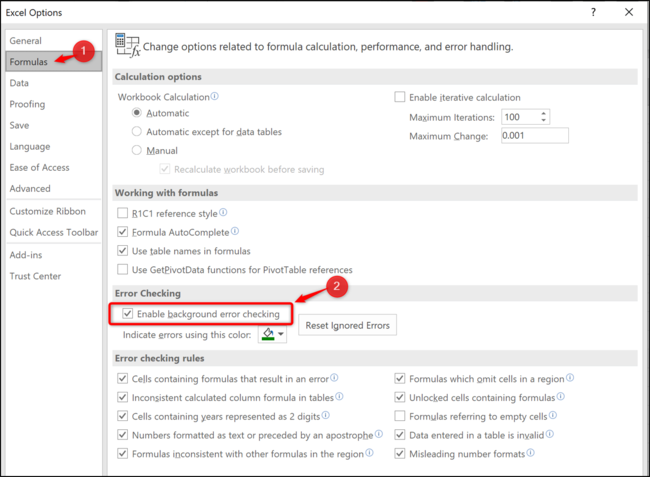Toggle Use GetPivotData functions checkbox
650x477 pixels.
(x=122, y=269)
